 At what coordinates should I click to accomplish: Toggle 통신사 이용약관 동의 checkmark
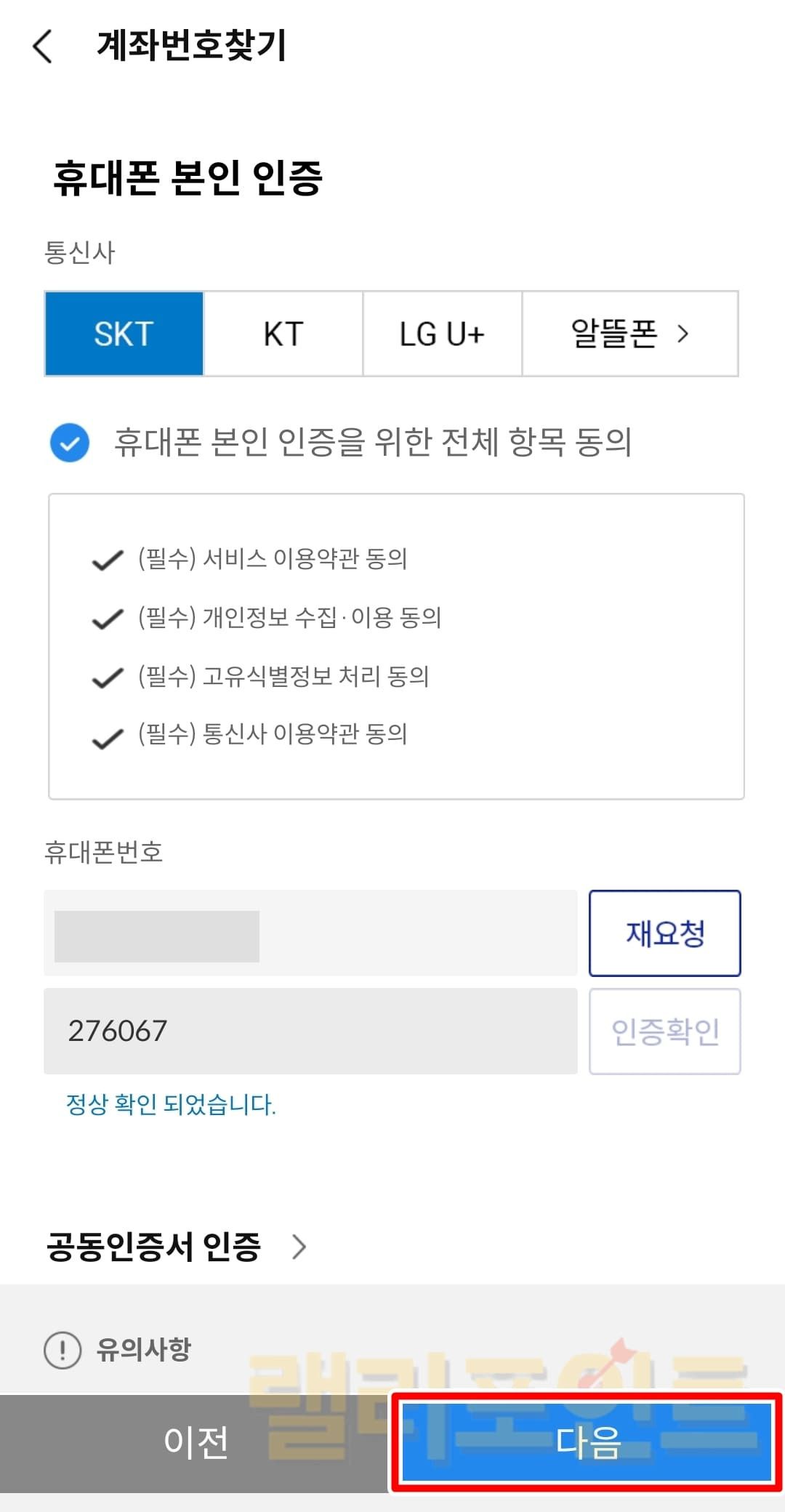(108, 738)
